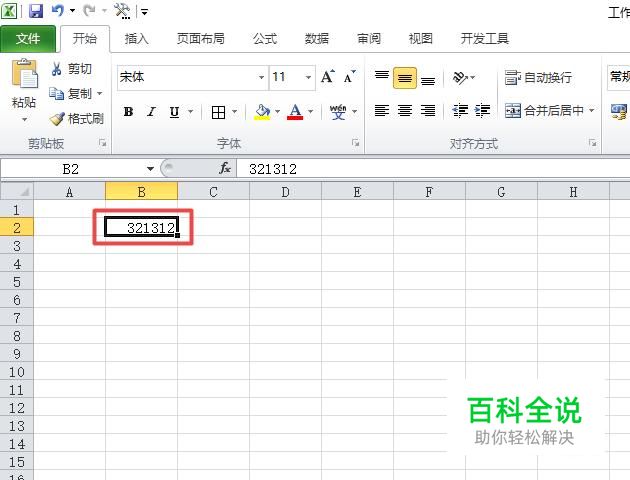Click the 粘贴 paste clipboard icon

coord(24,74)
